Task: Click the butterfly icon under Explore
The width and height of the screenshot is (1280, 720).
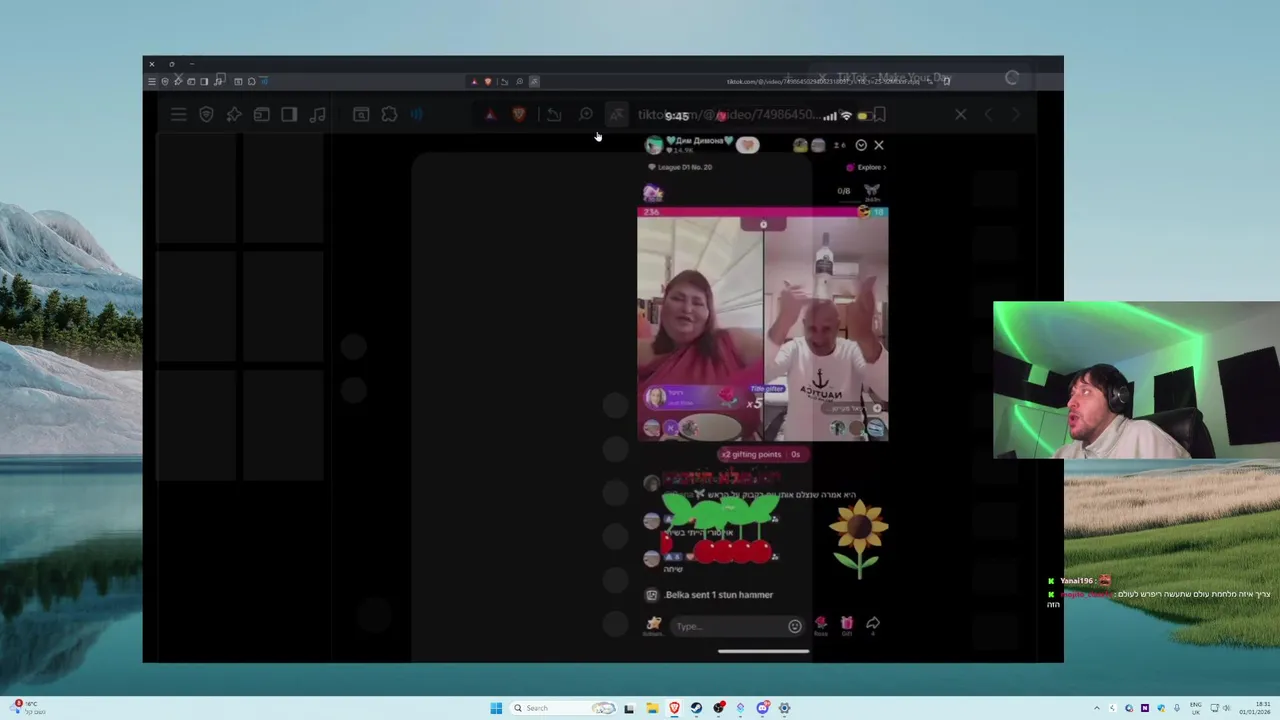Action: [872, 191]
